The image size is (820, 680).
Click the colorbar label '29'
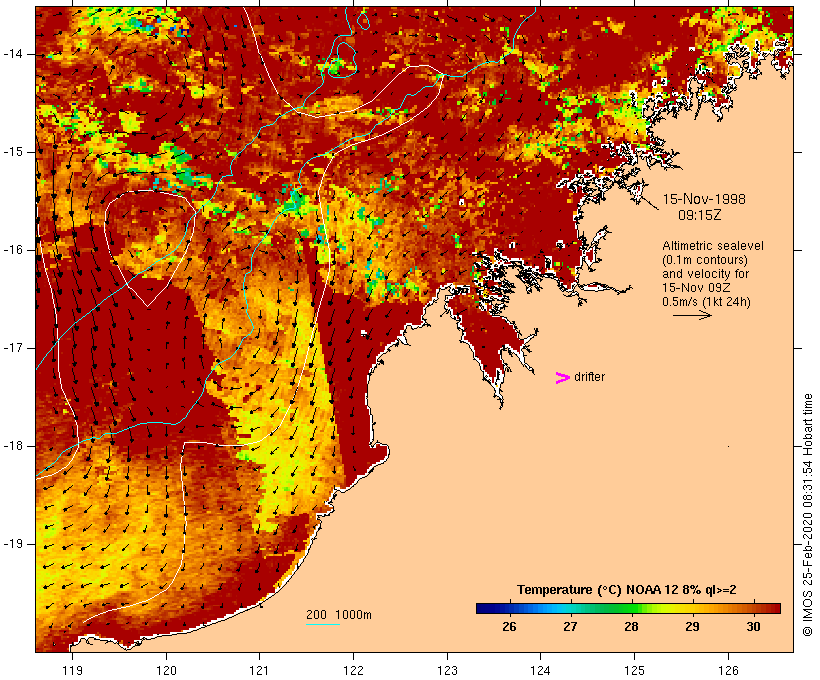point(692,627)
